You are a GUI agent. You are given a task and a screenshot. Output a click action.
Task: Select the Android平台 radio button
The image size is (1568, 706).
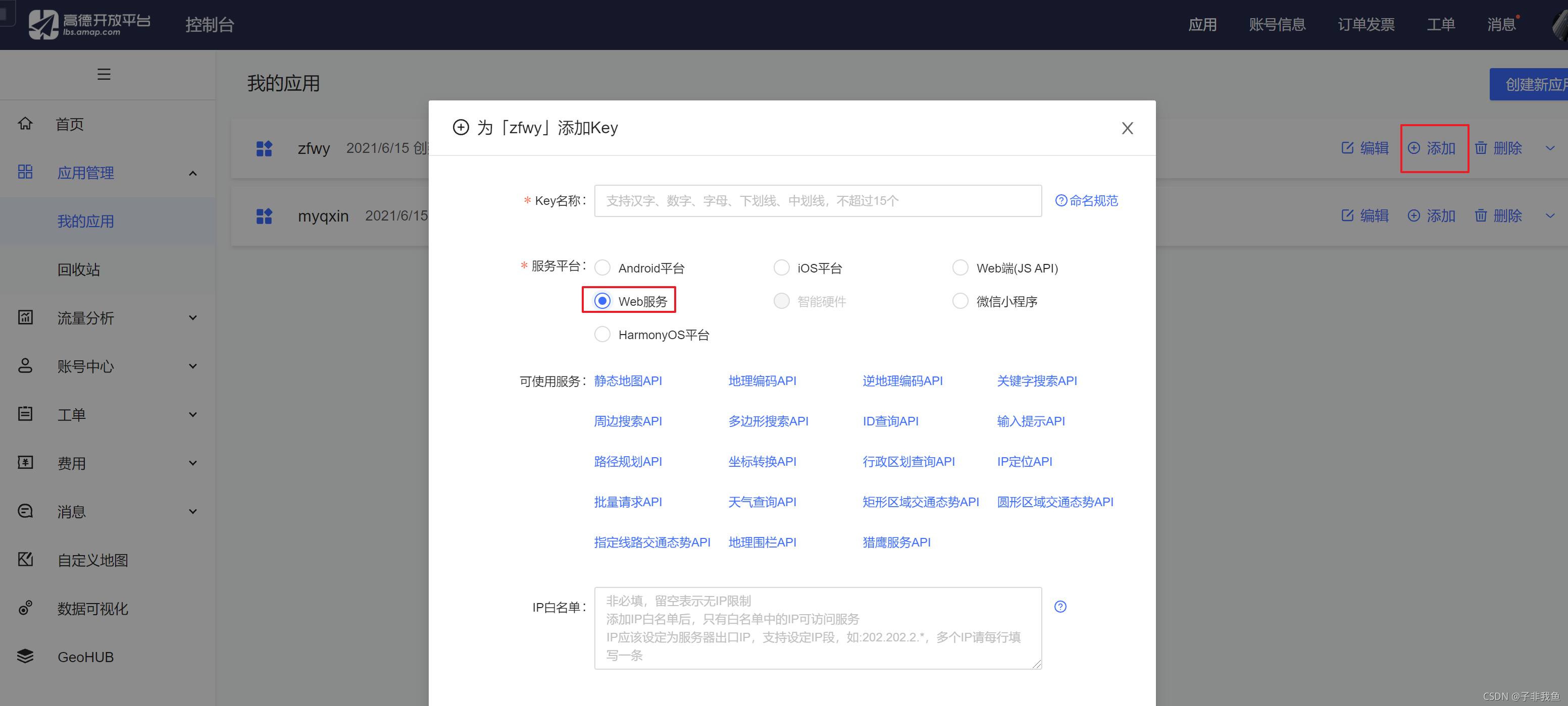point(602,267)
